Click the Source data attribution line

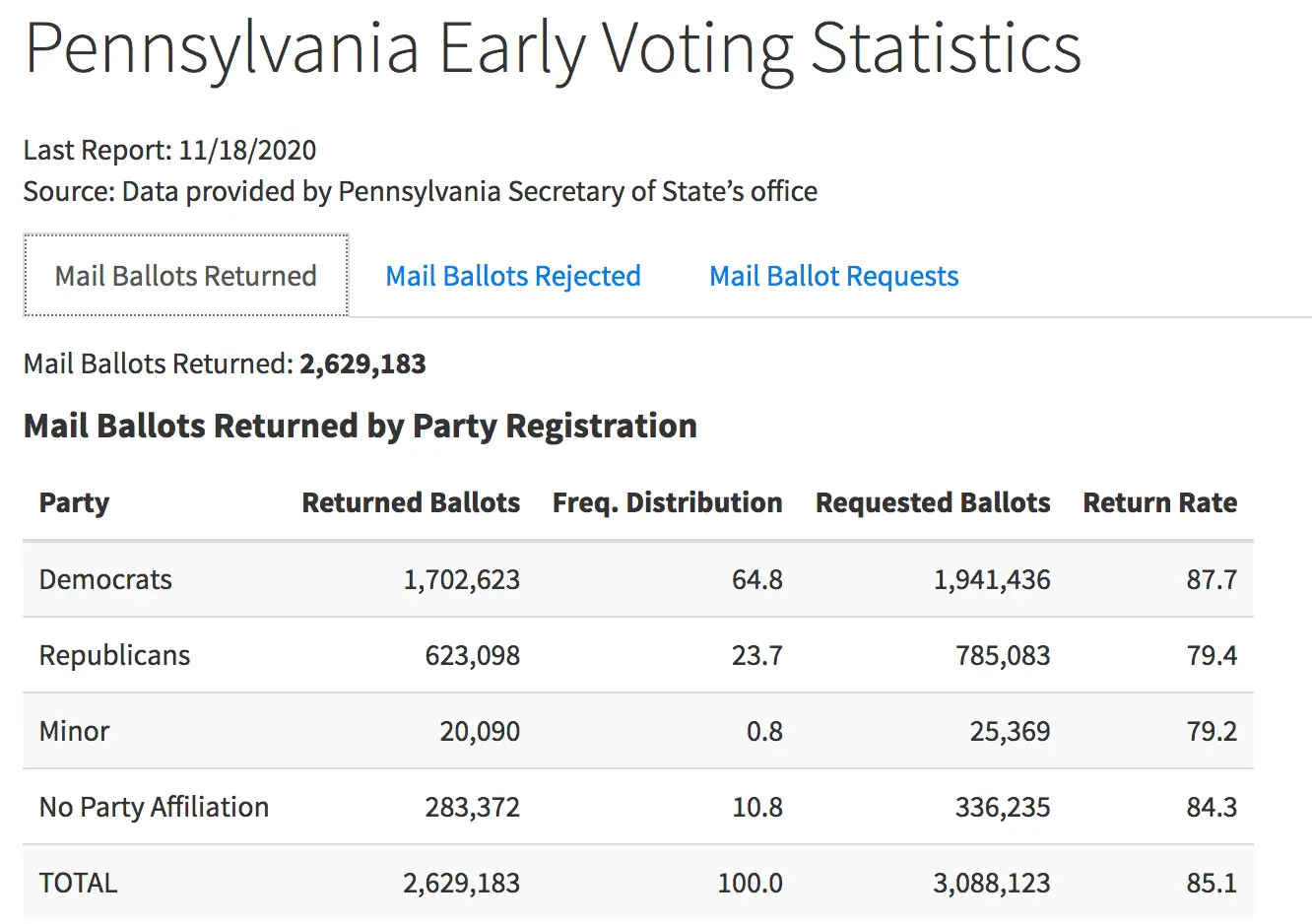tap(420, 191)
